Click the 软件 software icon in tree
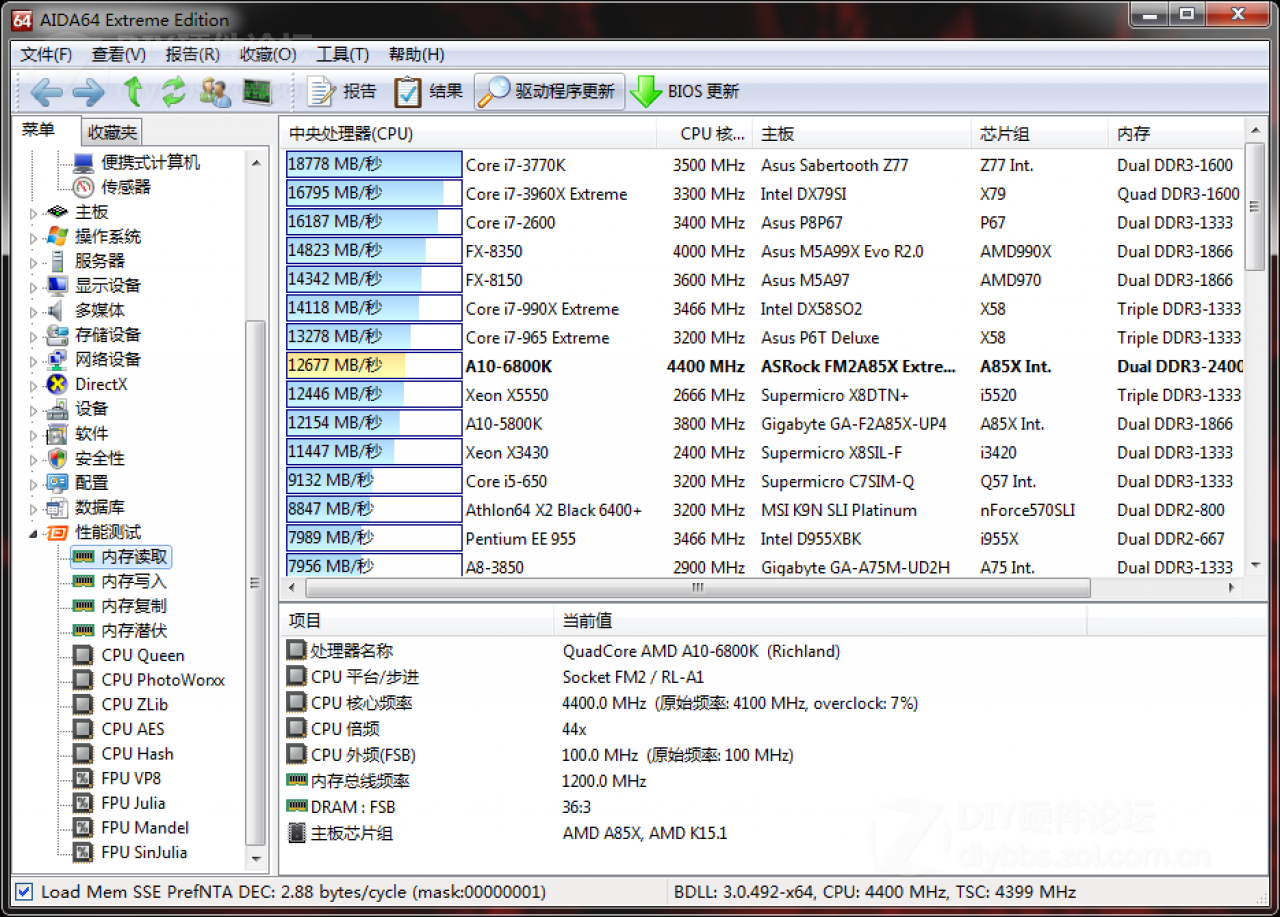This screenshot has width=1280, height=917. pos(57,433)
